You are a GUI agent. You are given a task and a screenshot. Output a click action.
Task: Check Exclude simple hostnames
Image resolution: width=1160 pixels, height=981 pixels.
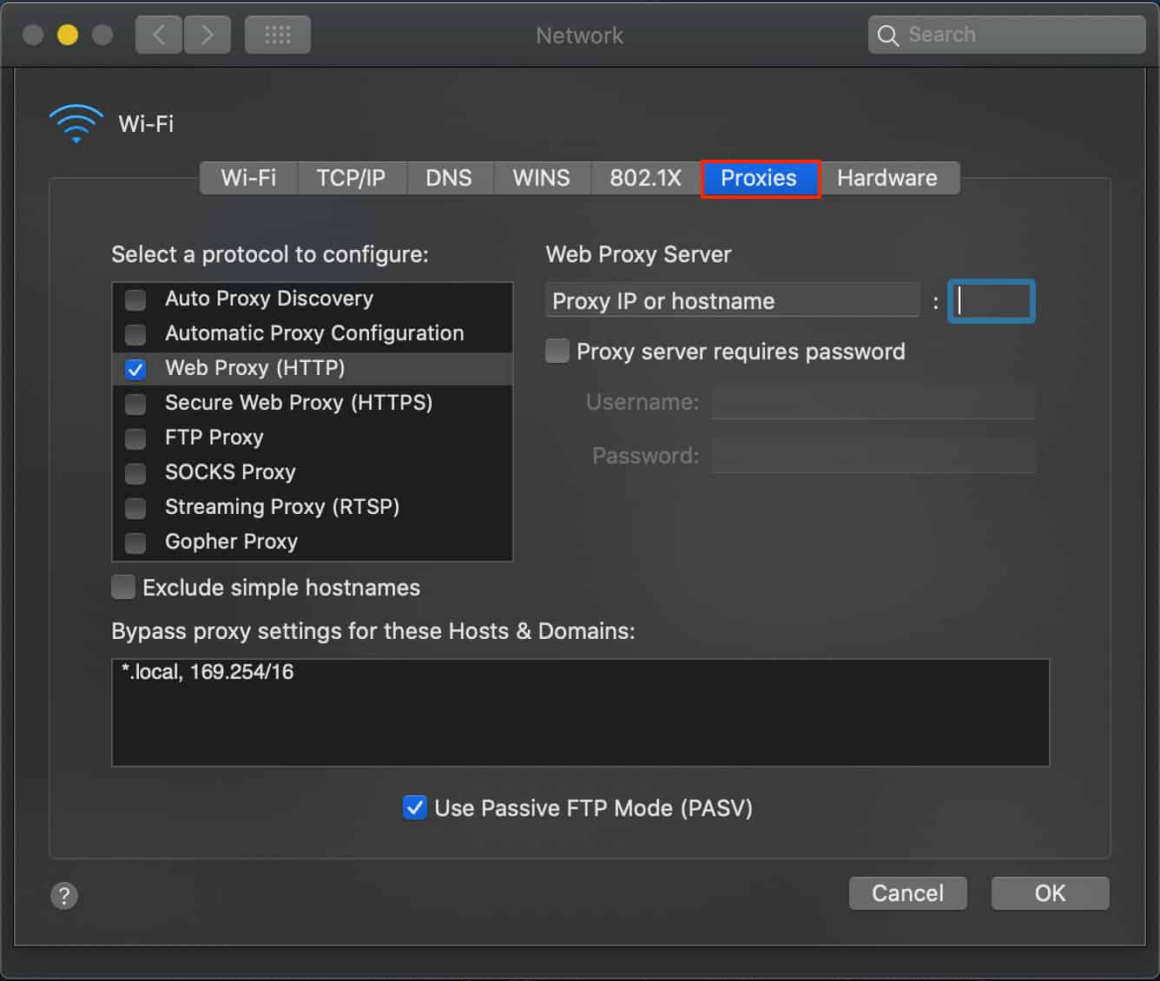pyautogui.click(x=122, y=587)
